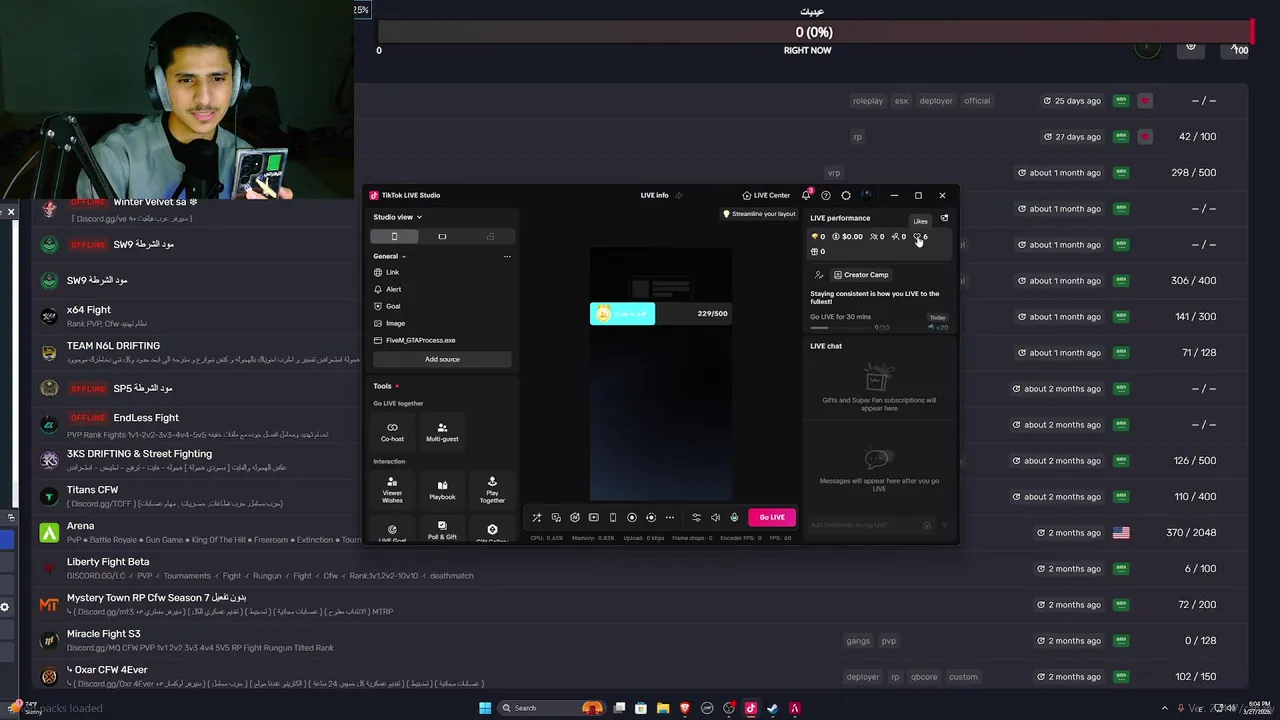This screenshot has height=720, width=1280.
Task: Click the share arrow beside LIVE info
Action: [x=679, y=195]
